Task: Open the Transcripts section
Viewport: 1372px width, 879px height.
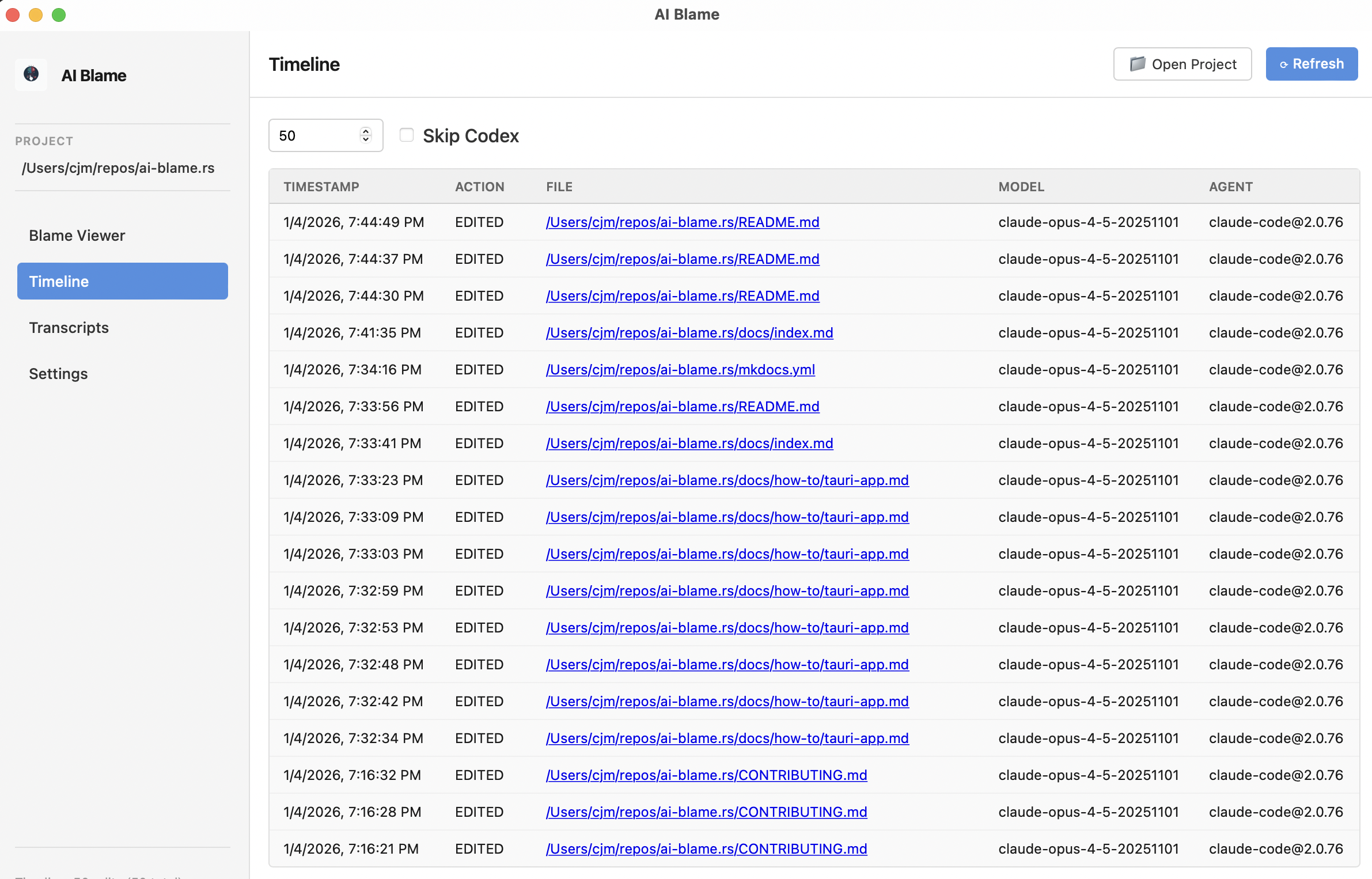Action: click(69, 327)
